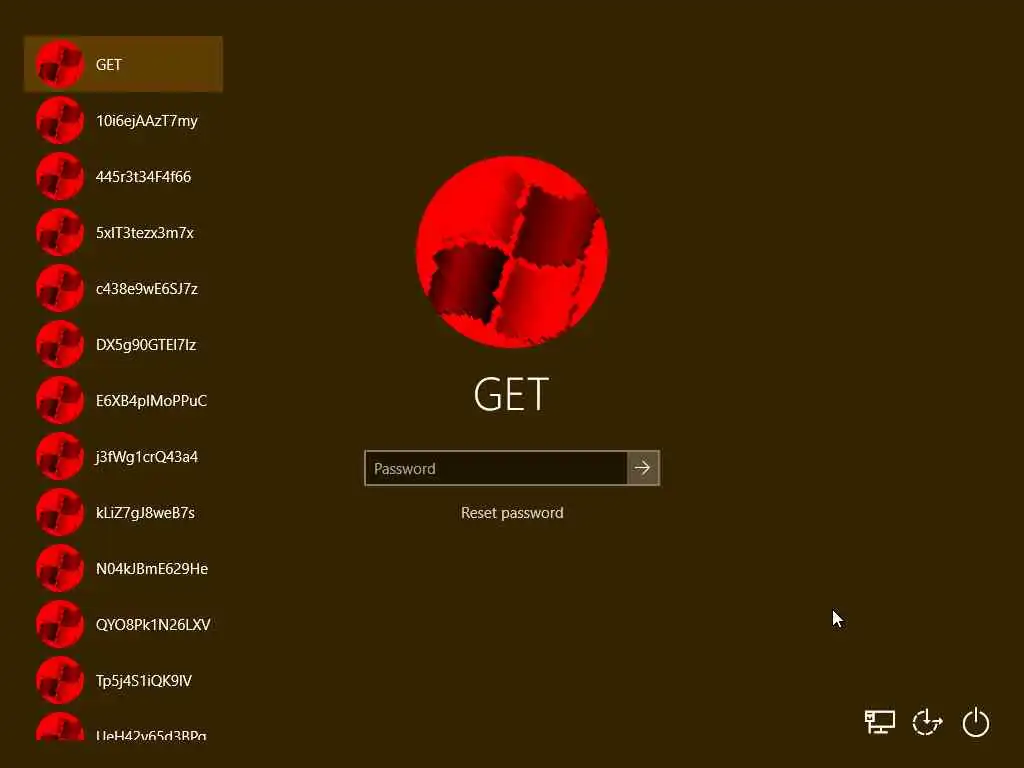Submit password with the arrow button
Screen dimensions: 1024x768
(x=643, y=468)
